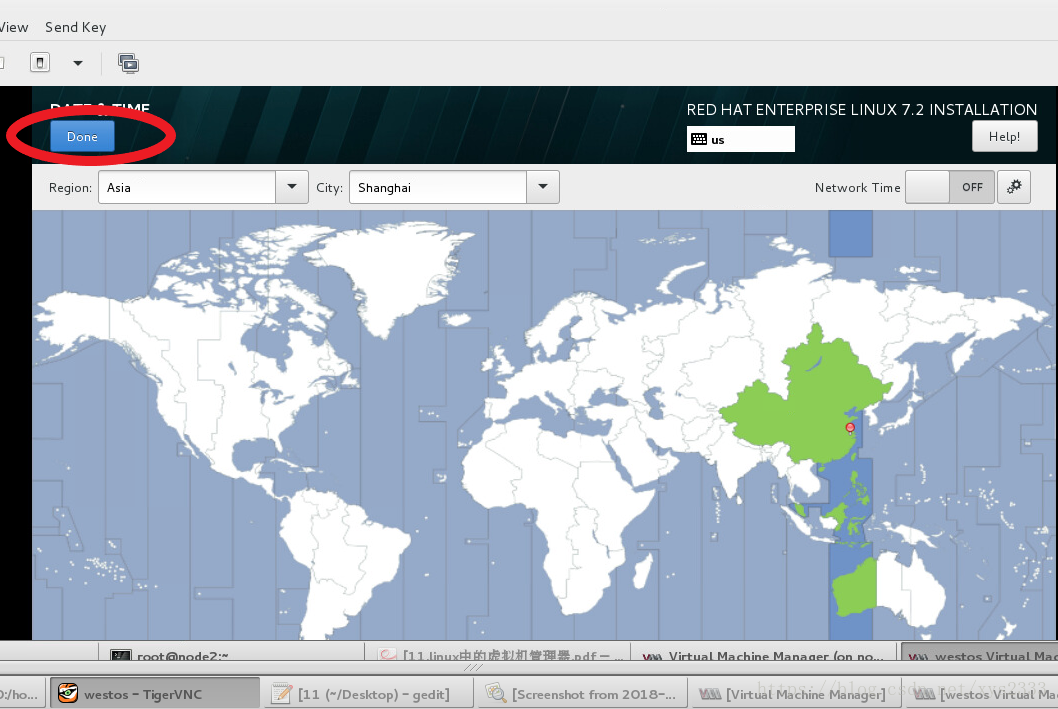
Task: Click the image viewer icon in taskbar
Action: [x=495, y=693]
